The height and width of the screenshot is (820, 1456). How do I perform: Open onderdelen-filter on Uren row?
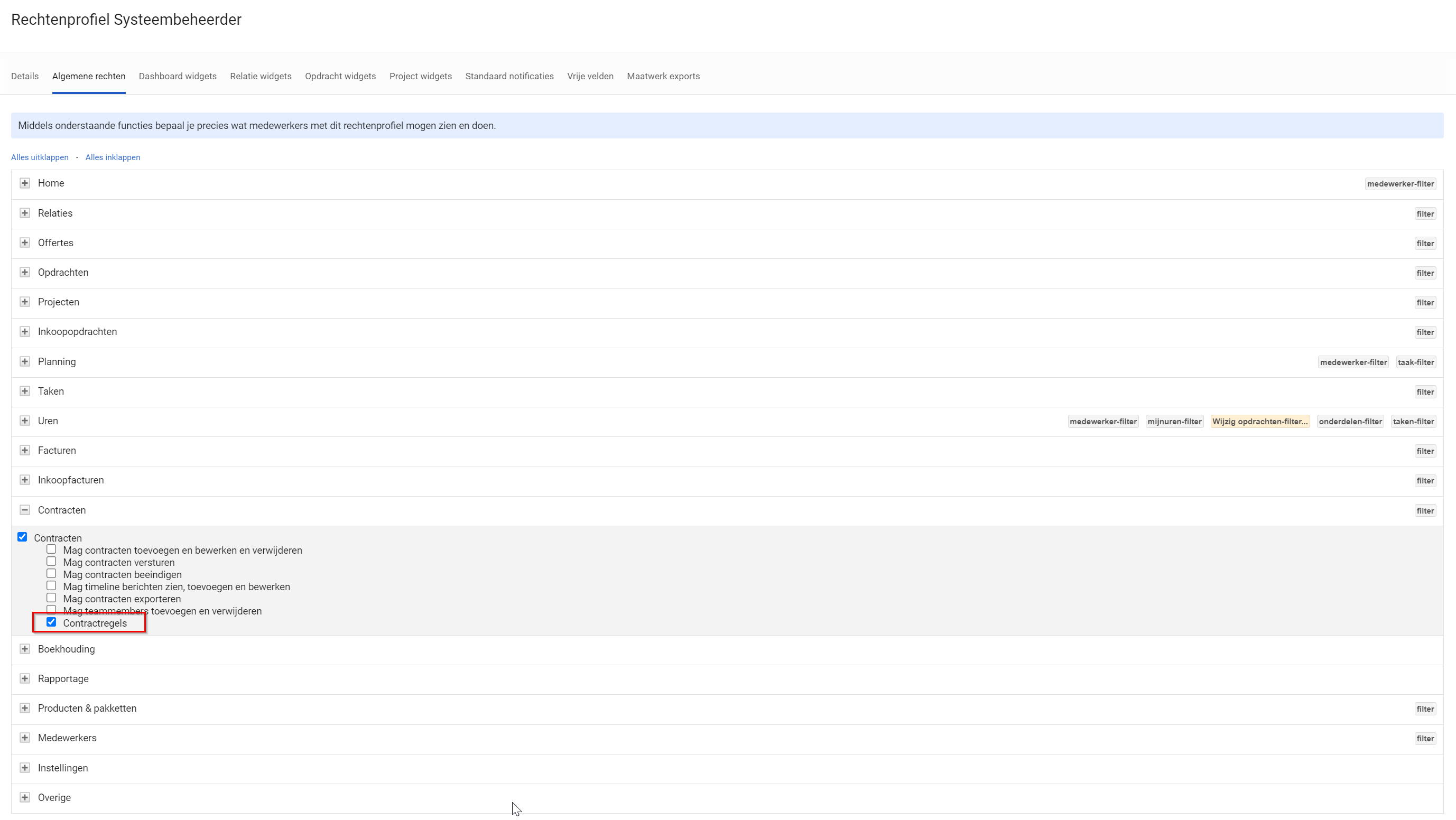pos(1350,422)
